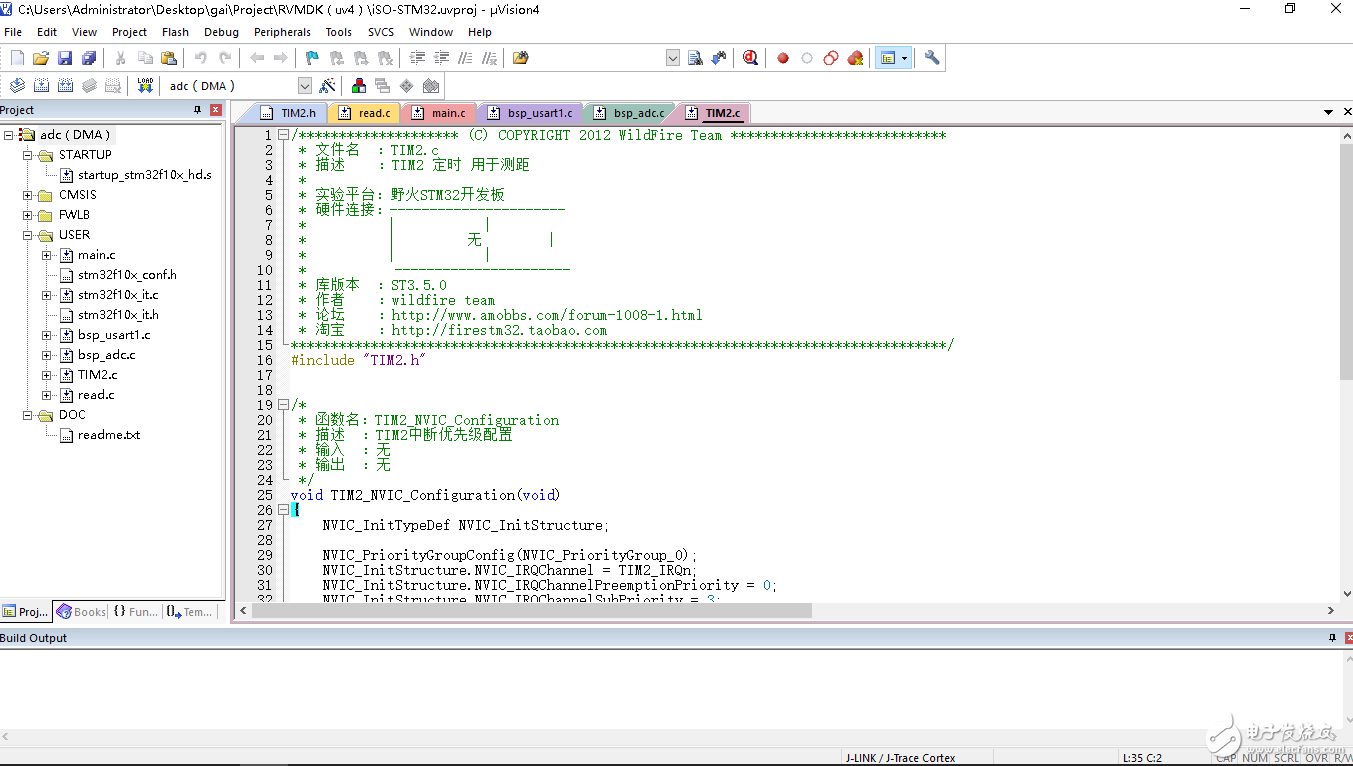Image resolution: width=1353 pixels, height=766 pixels.
Task: Expand main.c in the project tree
Action: pos(47,255)
